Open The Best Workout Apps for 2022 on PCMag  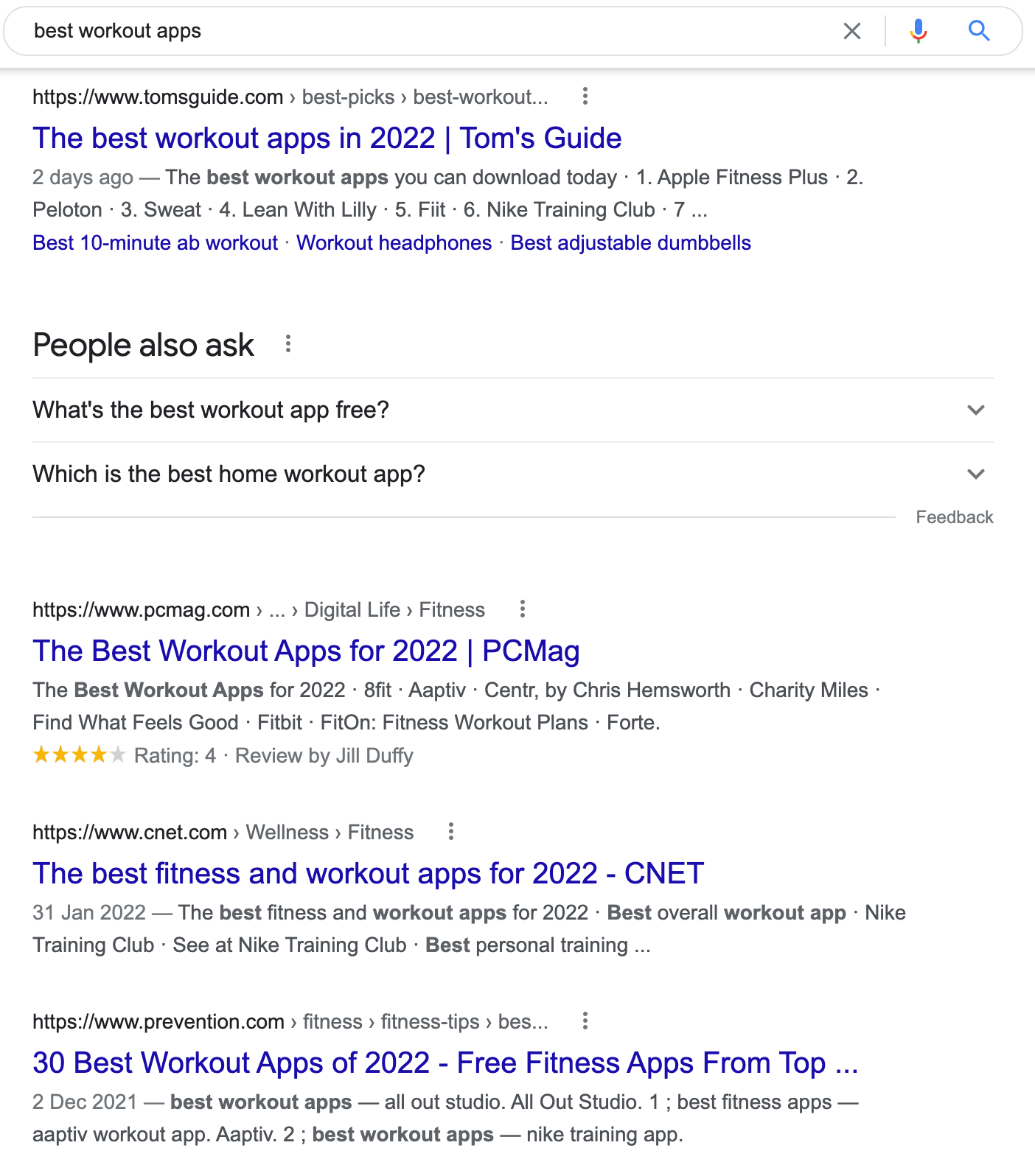coord(305,651)
